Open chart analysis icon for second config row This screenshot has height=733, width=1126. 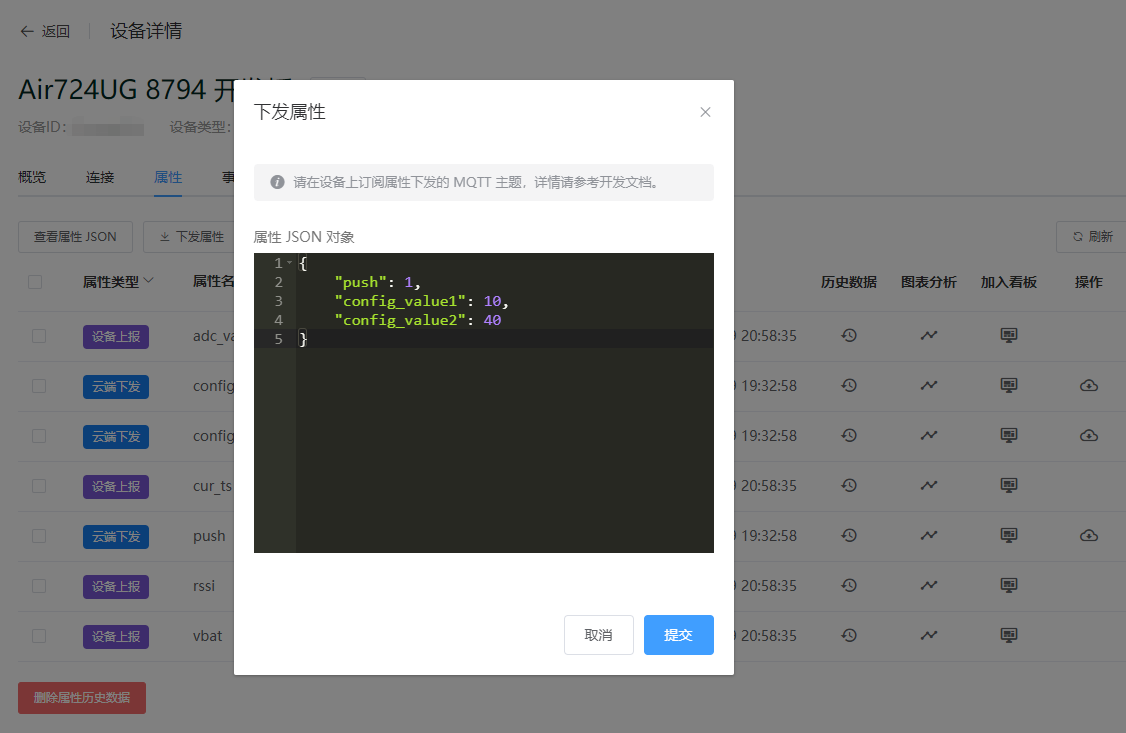coord(929,435)
